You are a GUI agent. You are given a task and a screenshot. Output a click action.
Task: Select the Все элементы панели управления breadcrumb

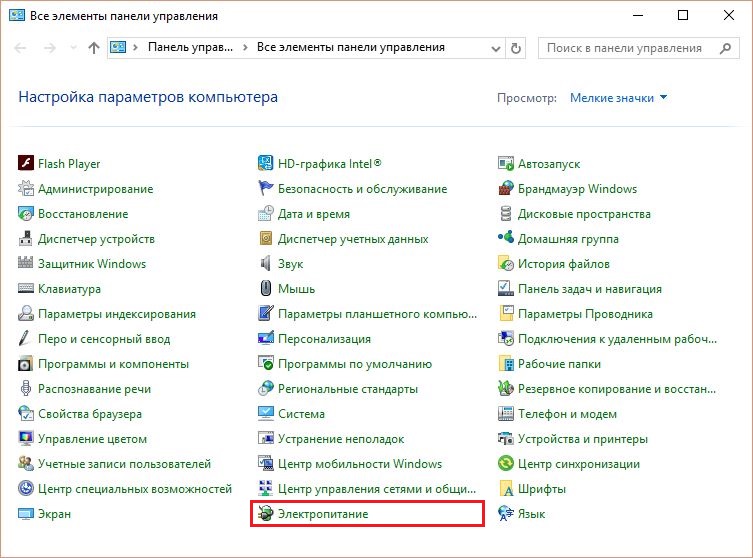pyautogui.click(x=351, y=47)
